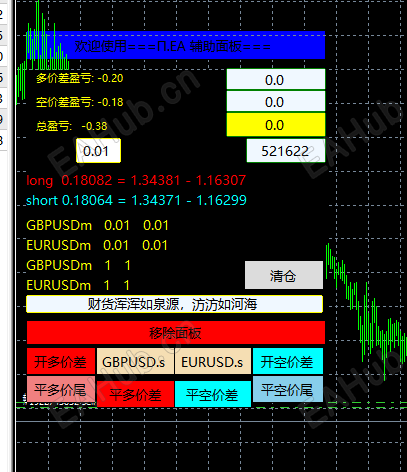Click the EURUSDm 0.01 0.01 row

click(97, 246)
